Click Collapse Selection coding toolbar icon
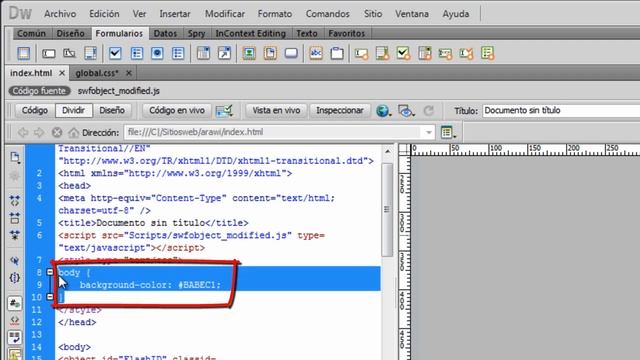The width and height of the screenshot is (640, 360). coord(15,218)
